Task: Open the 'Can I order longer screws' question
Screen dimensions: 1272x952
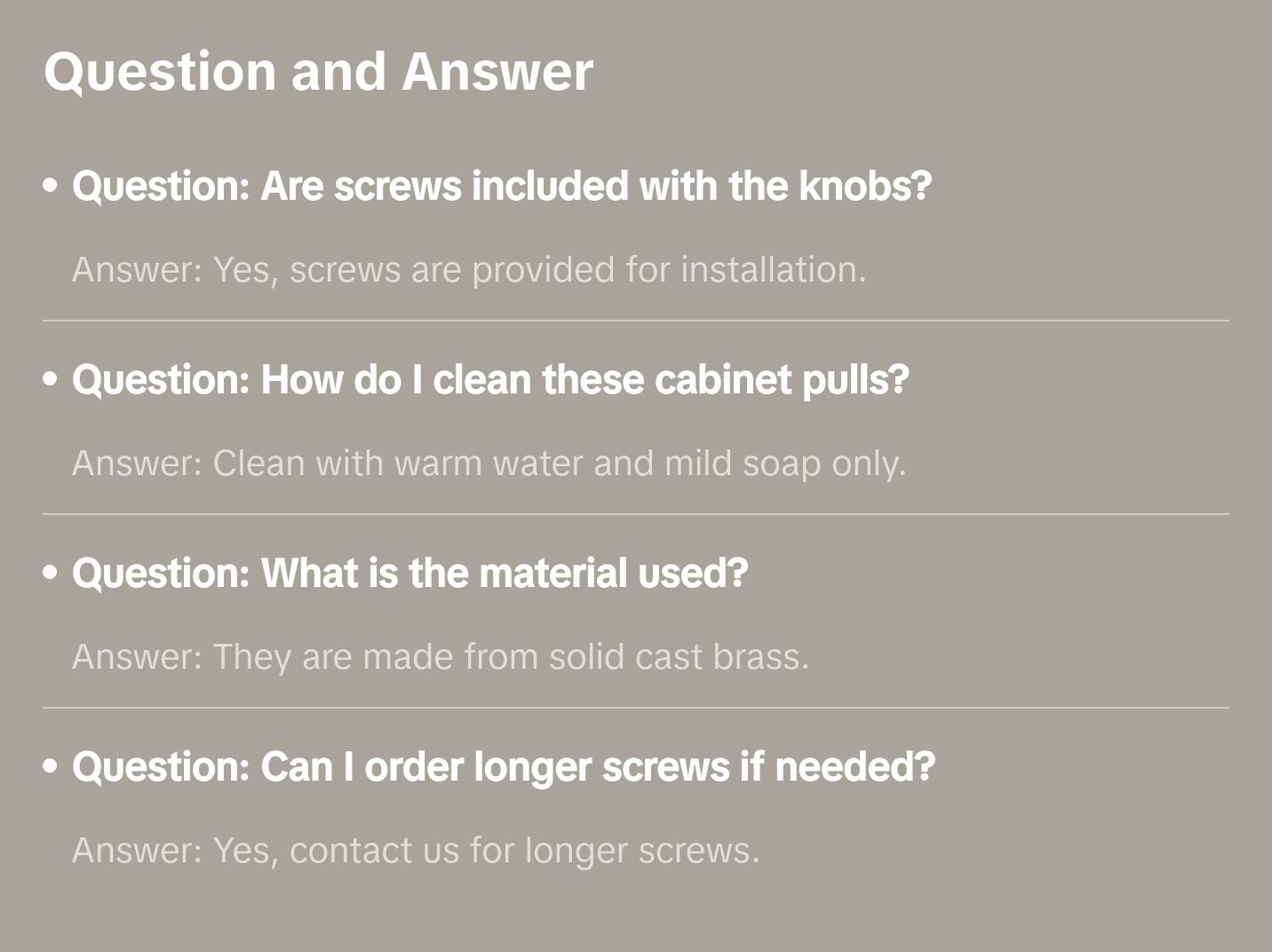Action: 504,766
